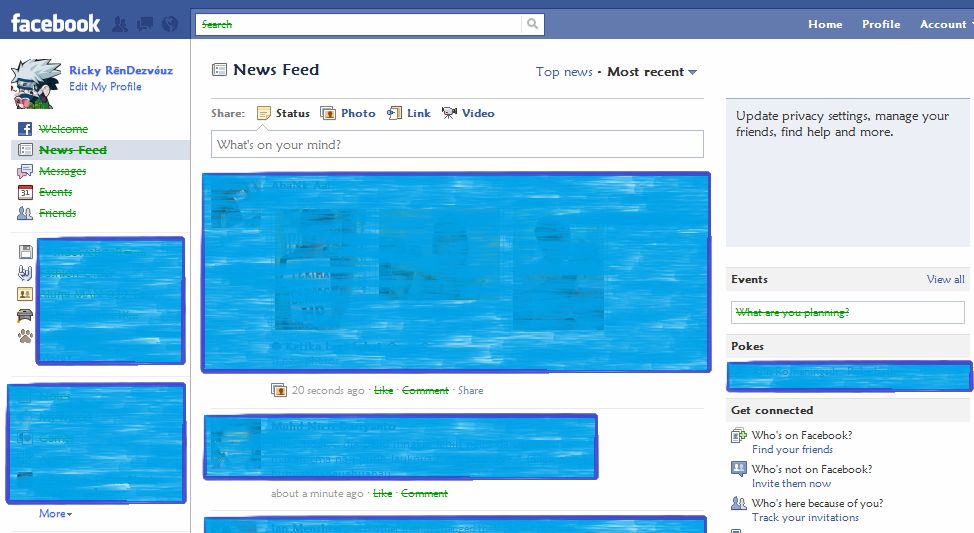
Task: Click View all in Events section
Action: click(945, 280)
